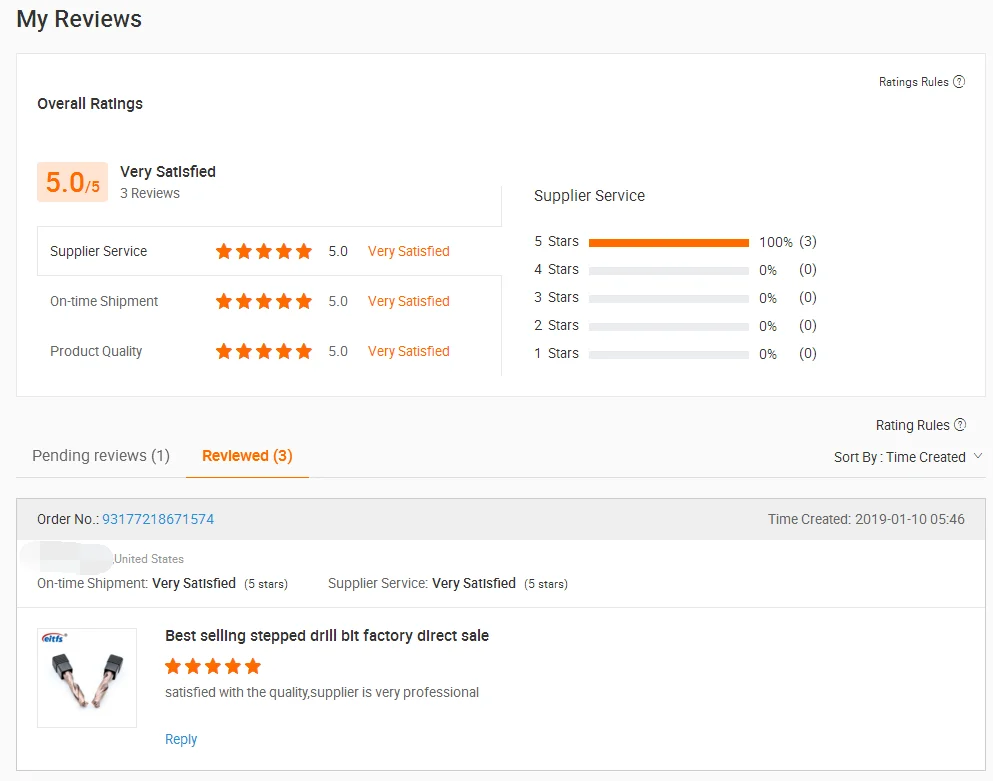The image size is (993, 781).
Task: Click the On-time Shipment star rating icons
Action: coord(264,302)
